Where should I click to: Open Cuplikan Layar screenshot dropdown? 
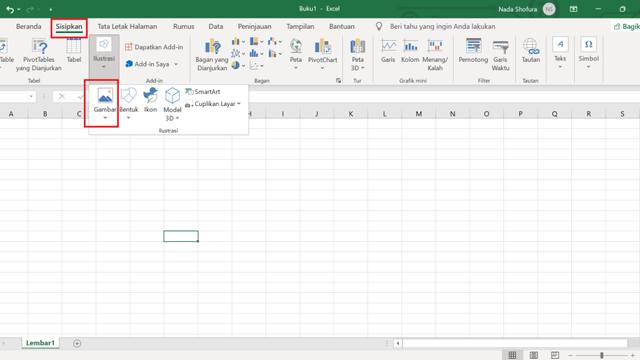click(x=213, y=104)
